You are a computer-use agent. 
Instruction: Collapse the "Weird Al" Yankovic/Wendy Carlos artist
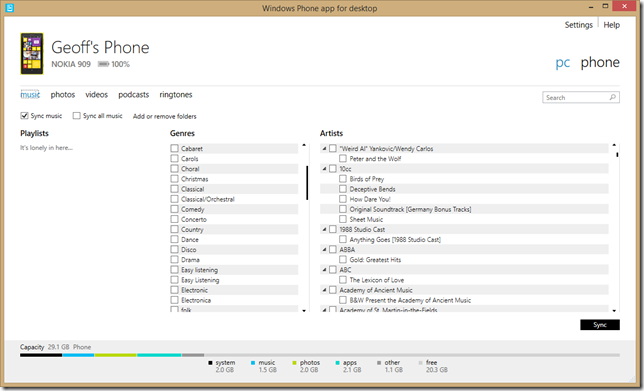[x=324, y=148]
